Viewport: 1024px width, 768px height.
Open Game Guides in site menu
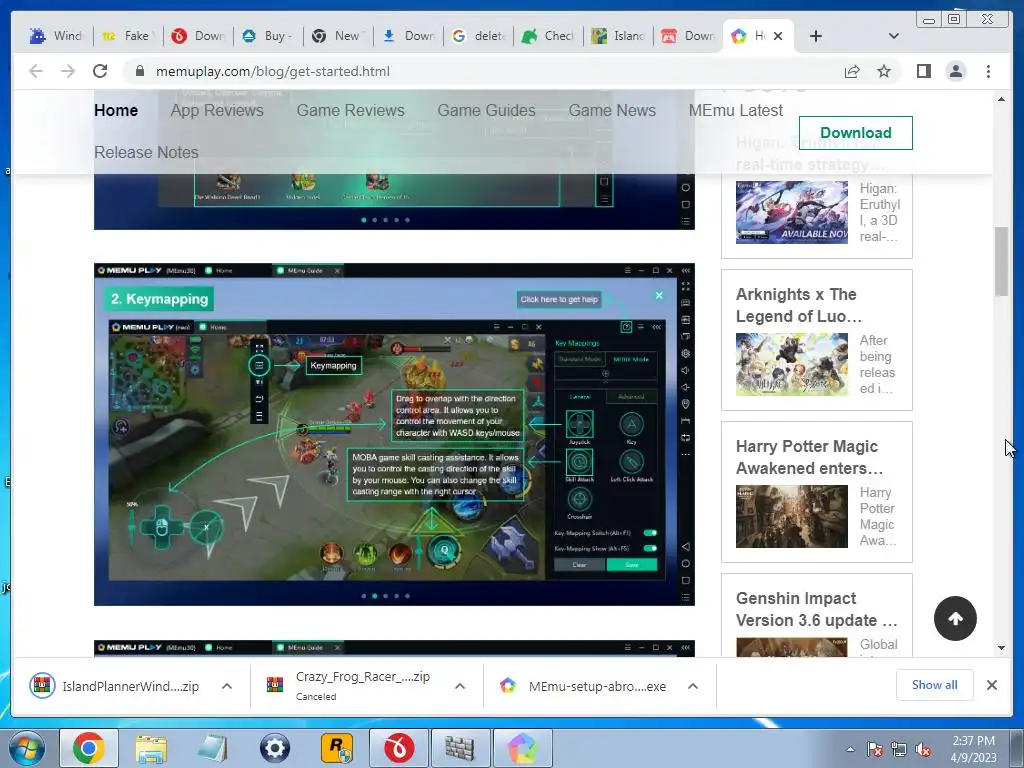click(x=487, y=110)
